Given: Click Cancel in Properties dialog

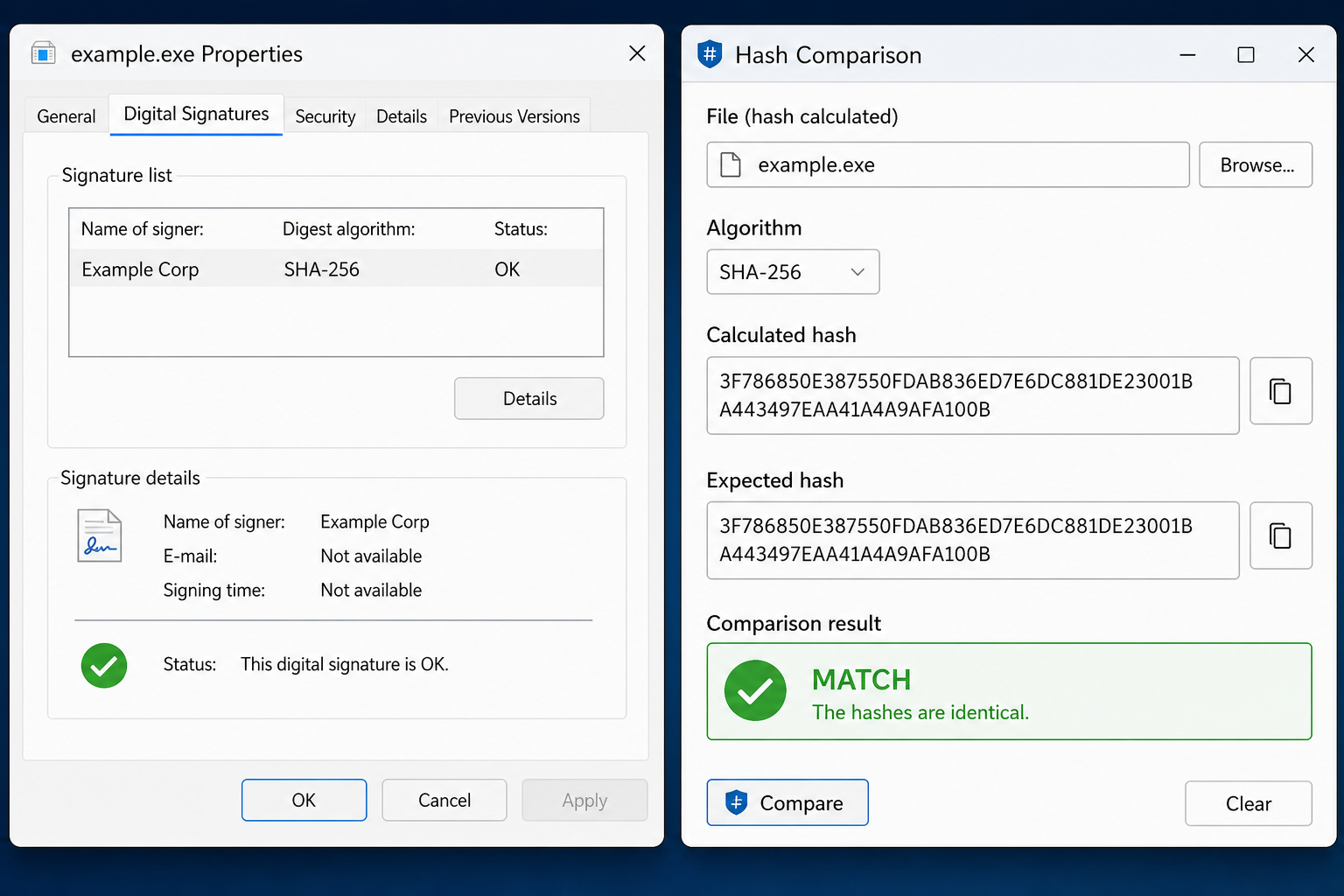Looking at the screenshot, I should click(444, 800).
